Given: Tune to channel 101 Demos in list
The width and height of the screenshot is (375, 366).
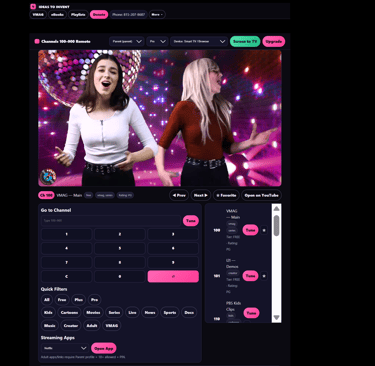Looking at the screenshot, I should pos(250,276).
